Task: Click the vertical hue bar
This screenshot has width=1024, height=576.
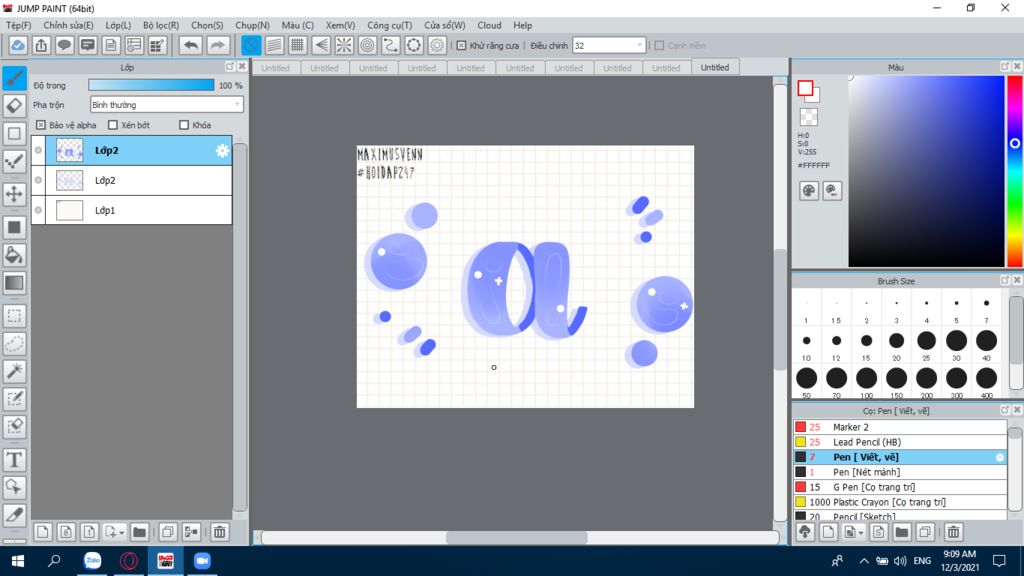Action: coord(1014,171)
